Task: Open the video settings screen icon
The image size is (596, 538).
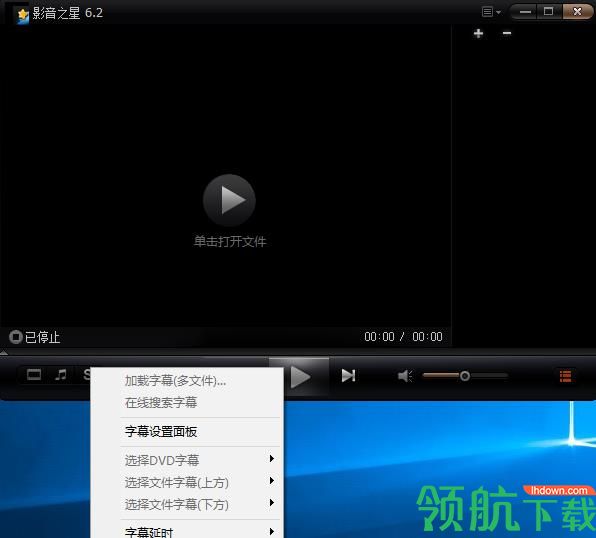Action: click(x=34, y=375)
